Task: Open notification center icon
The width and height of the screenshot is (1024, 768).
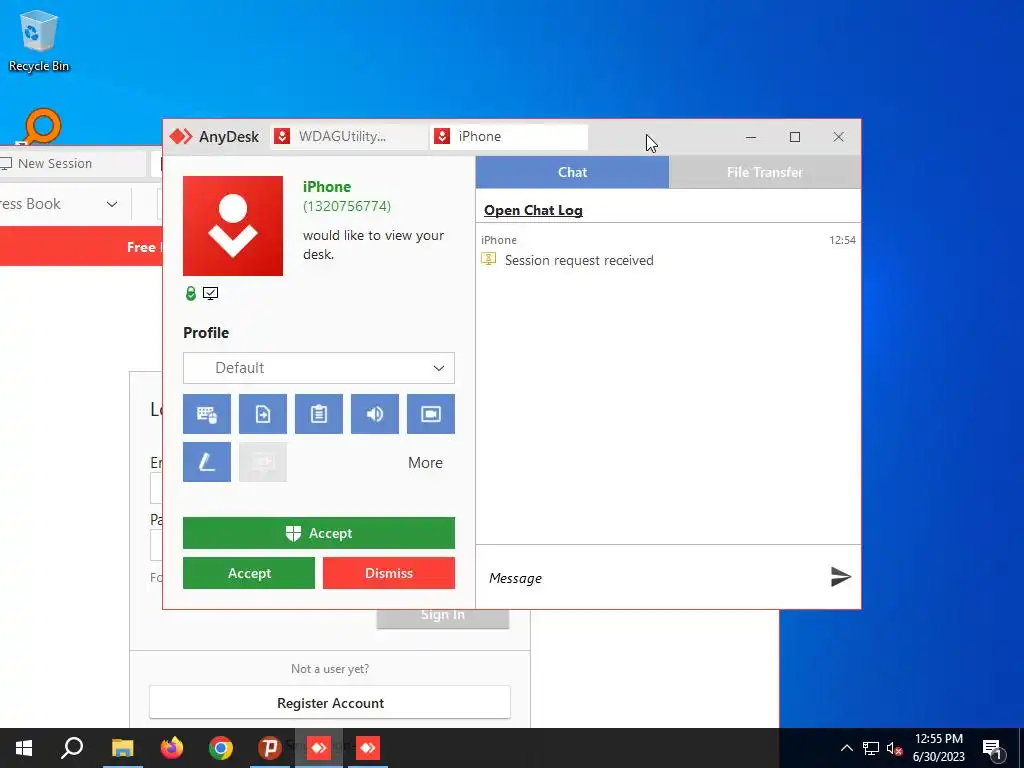Action: [x=993, y=749]
